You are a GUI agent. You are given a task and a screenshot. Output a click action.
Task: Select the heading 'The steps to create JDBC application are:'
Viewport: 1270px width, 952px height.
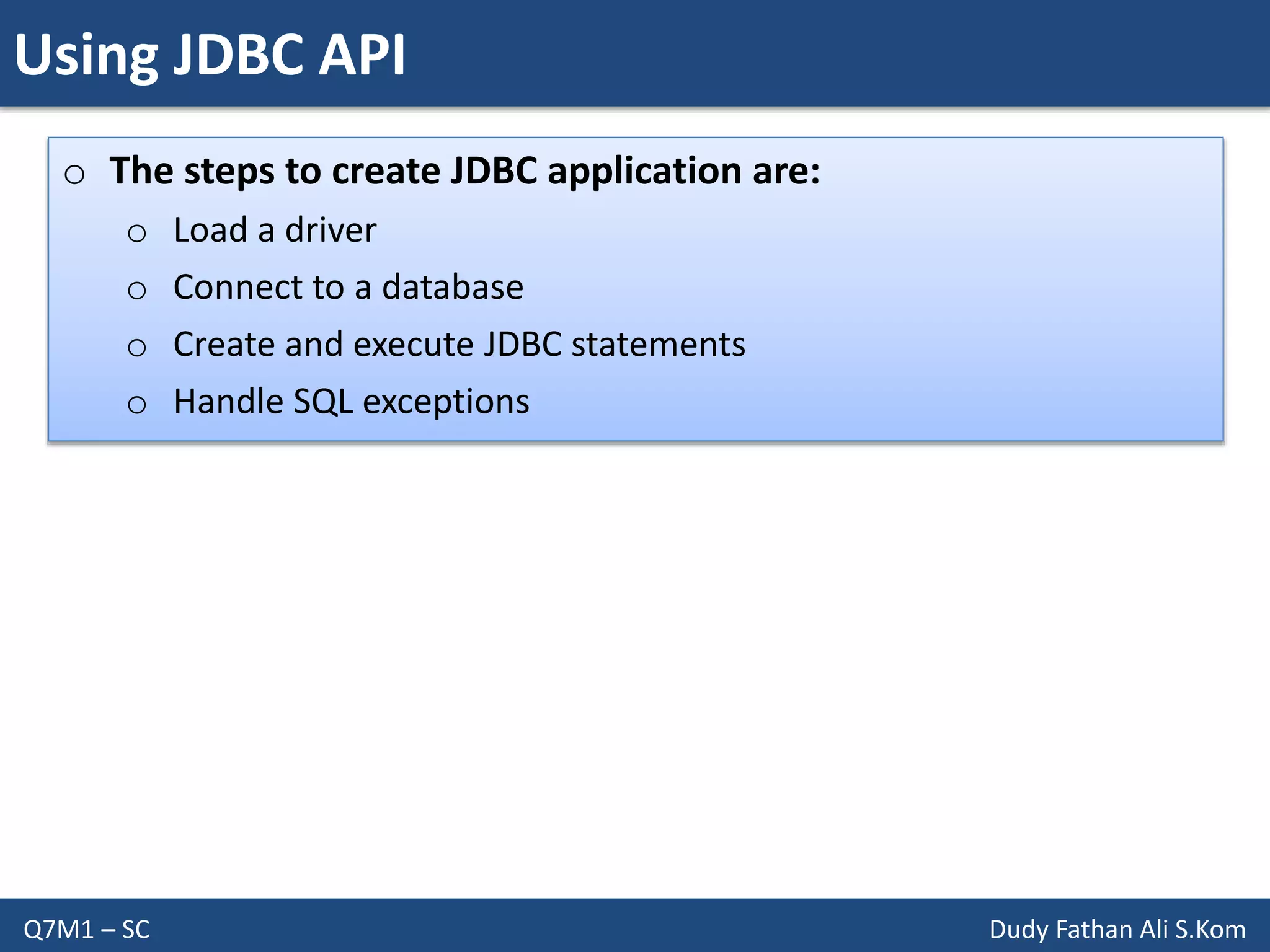point(464,170)
